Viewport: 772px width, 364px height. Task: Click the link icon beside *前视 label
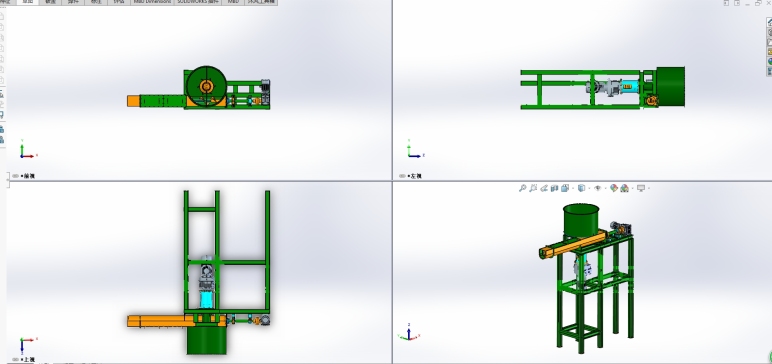click(x=15, y=176)
